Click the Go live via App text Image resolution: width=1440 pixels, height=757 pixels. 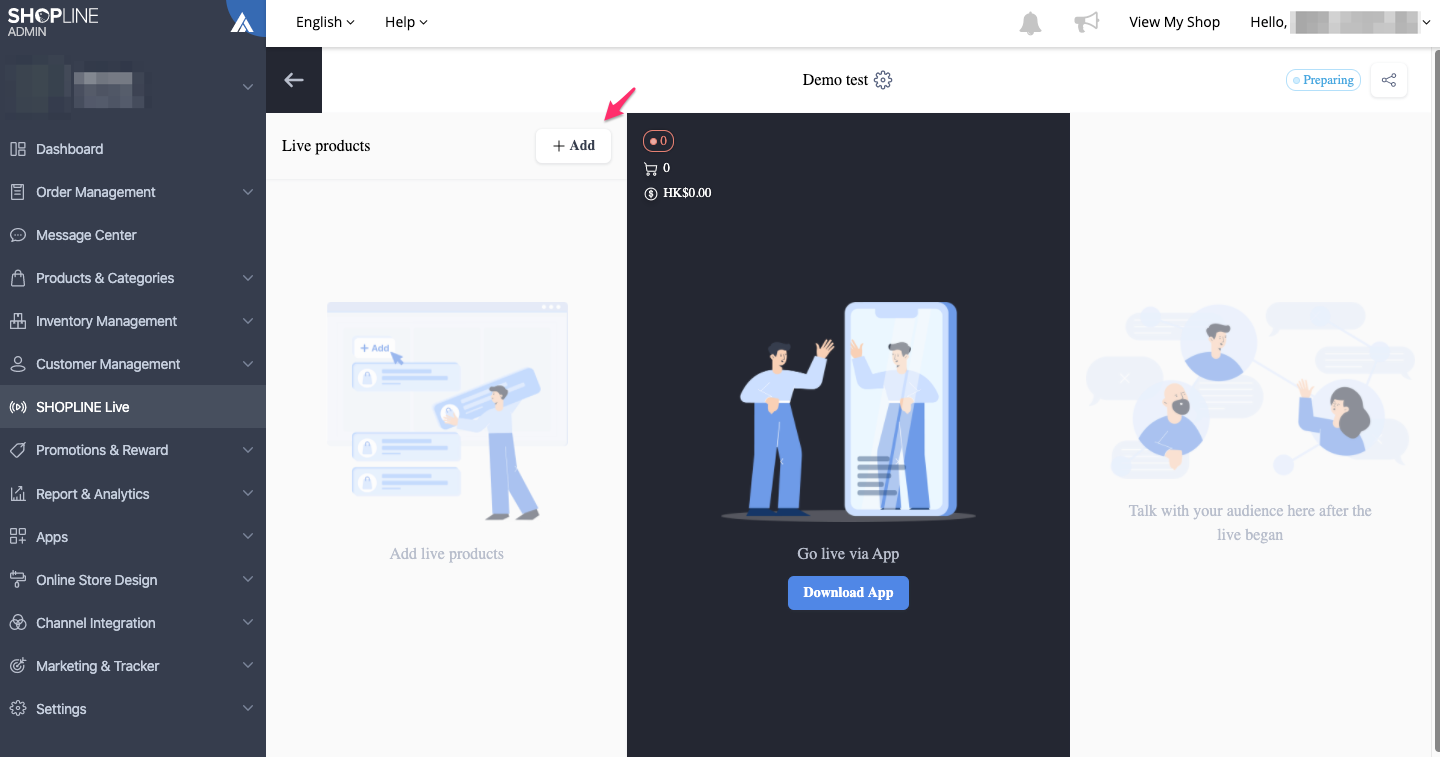click(848, 554)
